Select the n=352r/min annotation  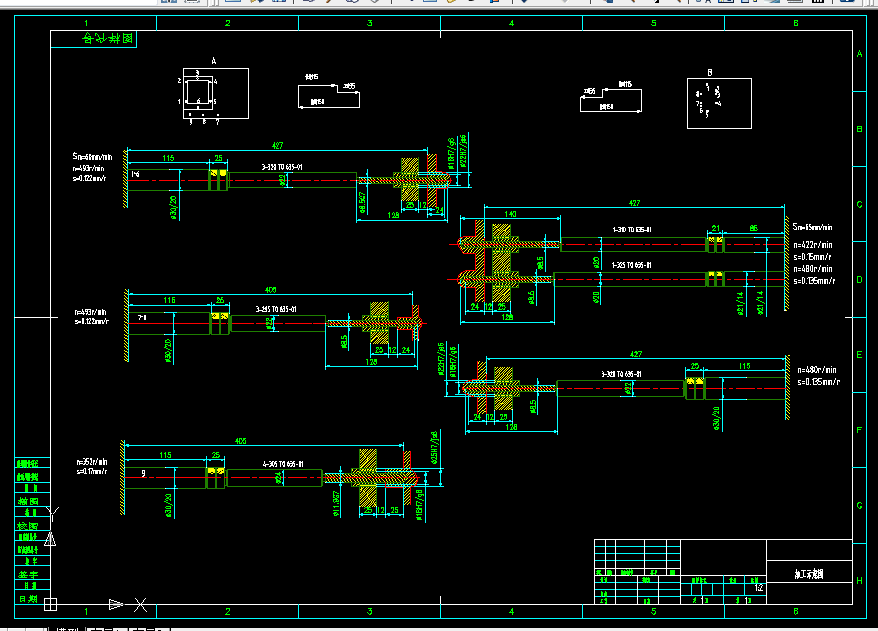coord(92,462)
